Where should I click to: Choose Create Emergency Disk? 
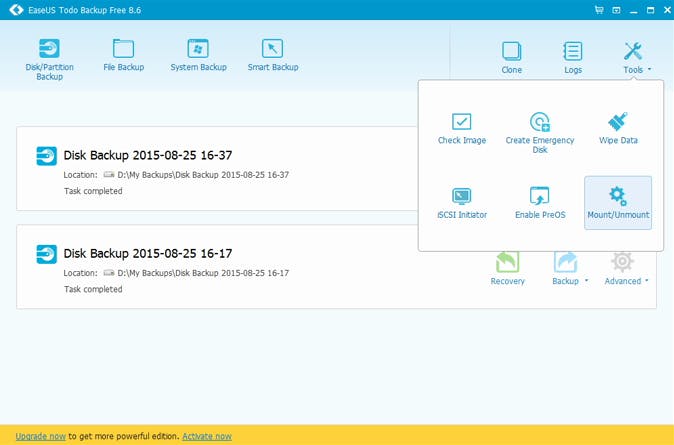point(539,132)
